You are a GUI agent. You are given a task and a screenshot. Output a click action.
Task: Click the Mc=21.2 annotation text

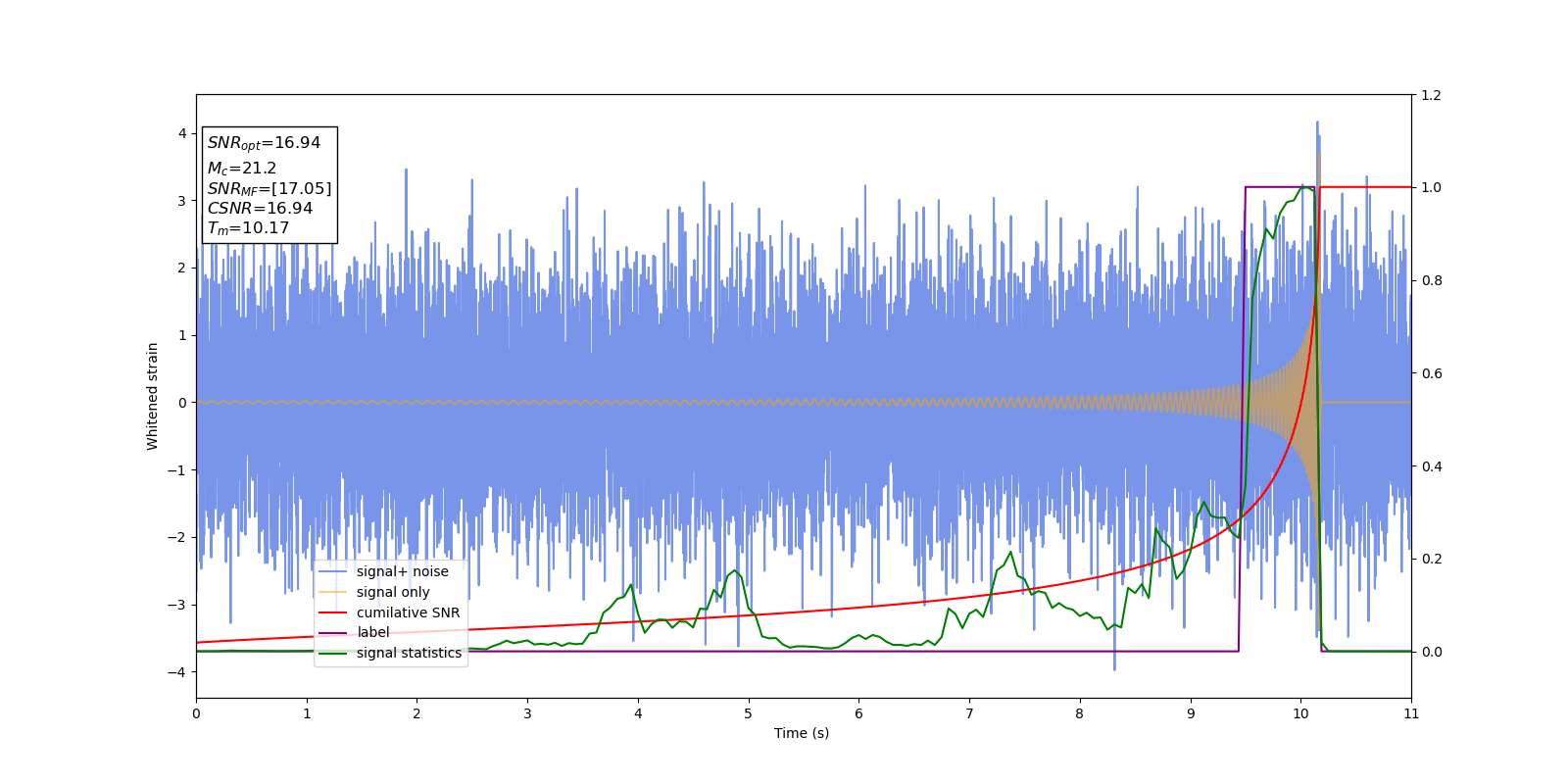click(242, 169)
